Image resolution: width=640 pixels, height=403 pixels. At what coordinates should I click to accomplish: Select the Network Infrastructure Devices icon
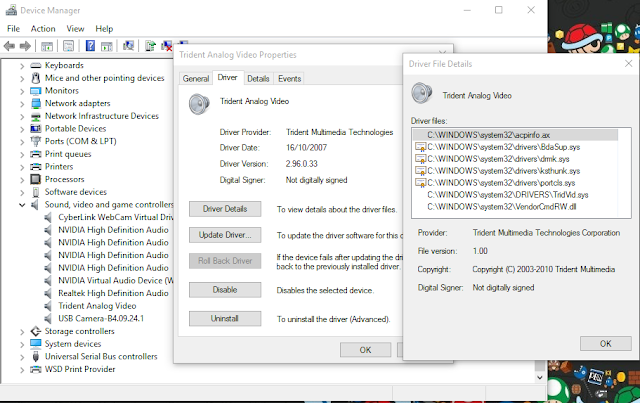click(36, 116)
